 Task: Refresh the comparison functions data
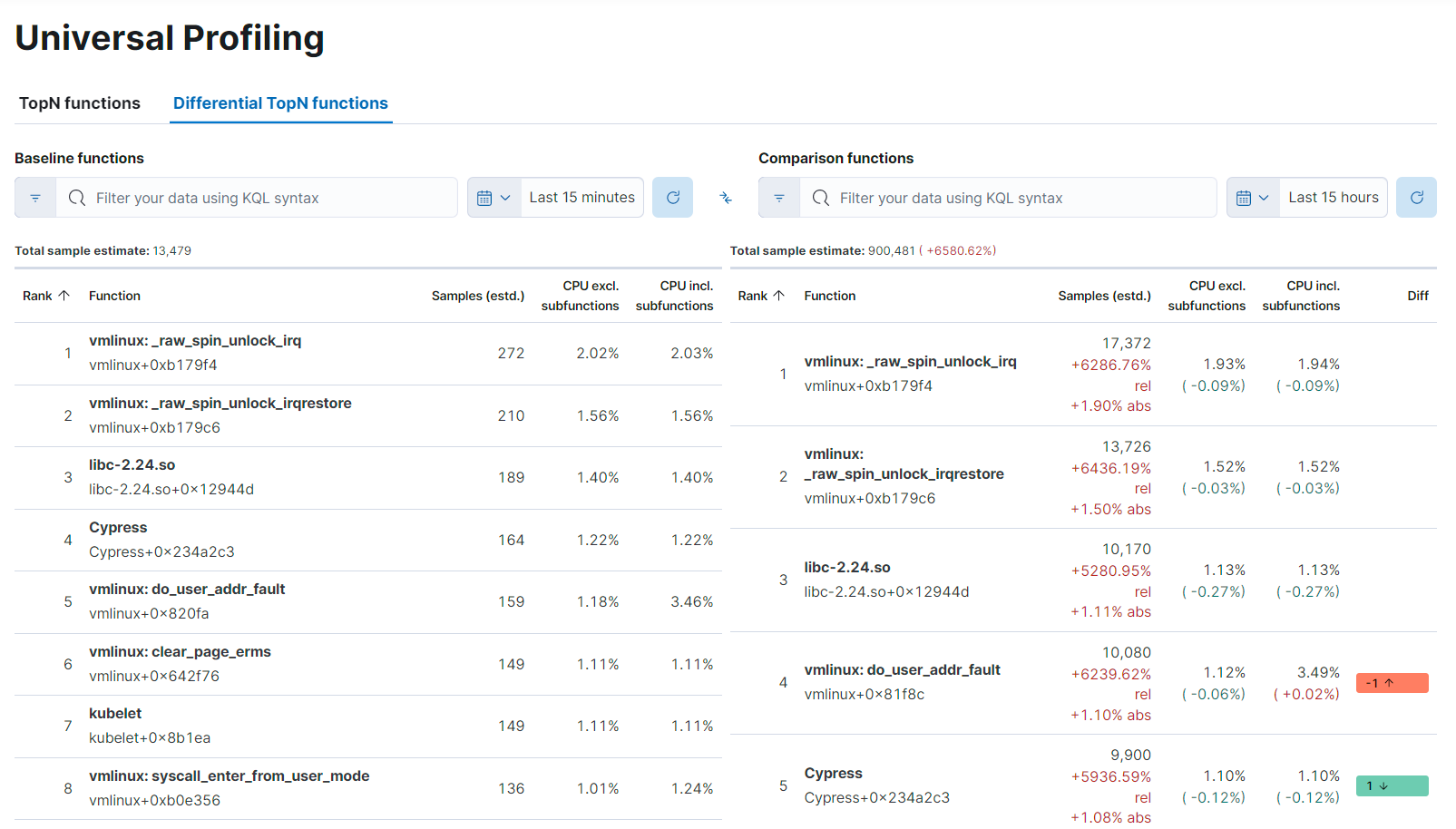tap(1416, 197)
